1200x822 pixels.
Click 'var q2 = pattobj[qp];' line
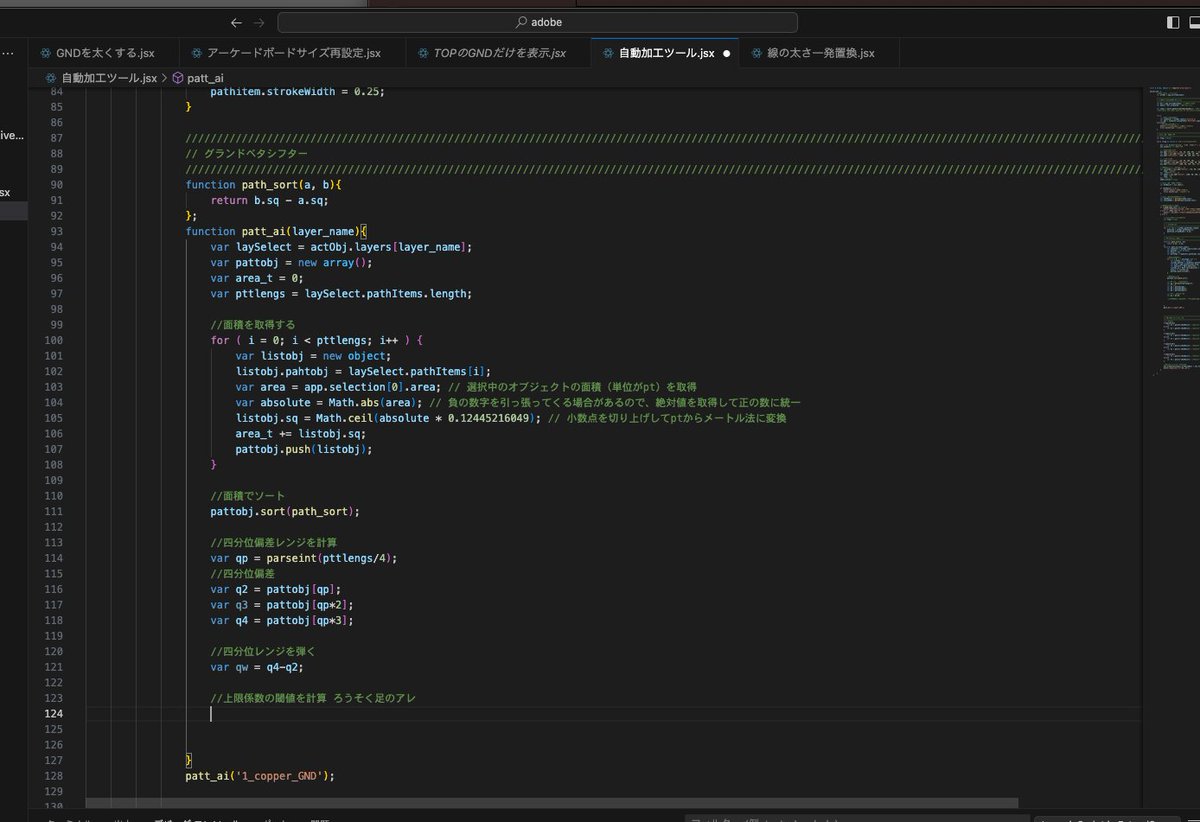275,589
